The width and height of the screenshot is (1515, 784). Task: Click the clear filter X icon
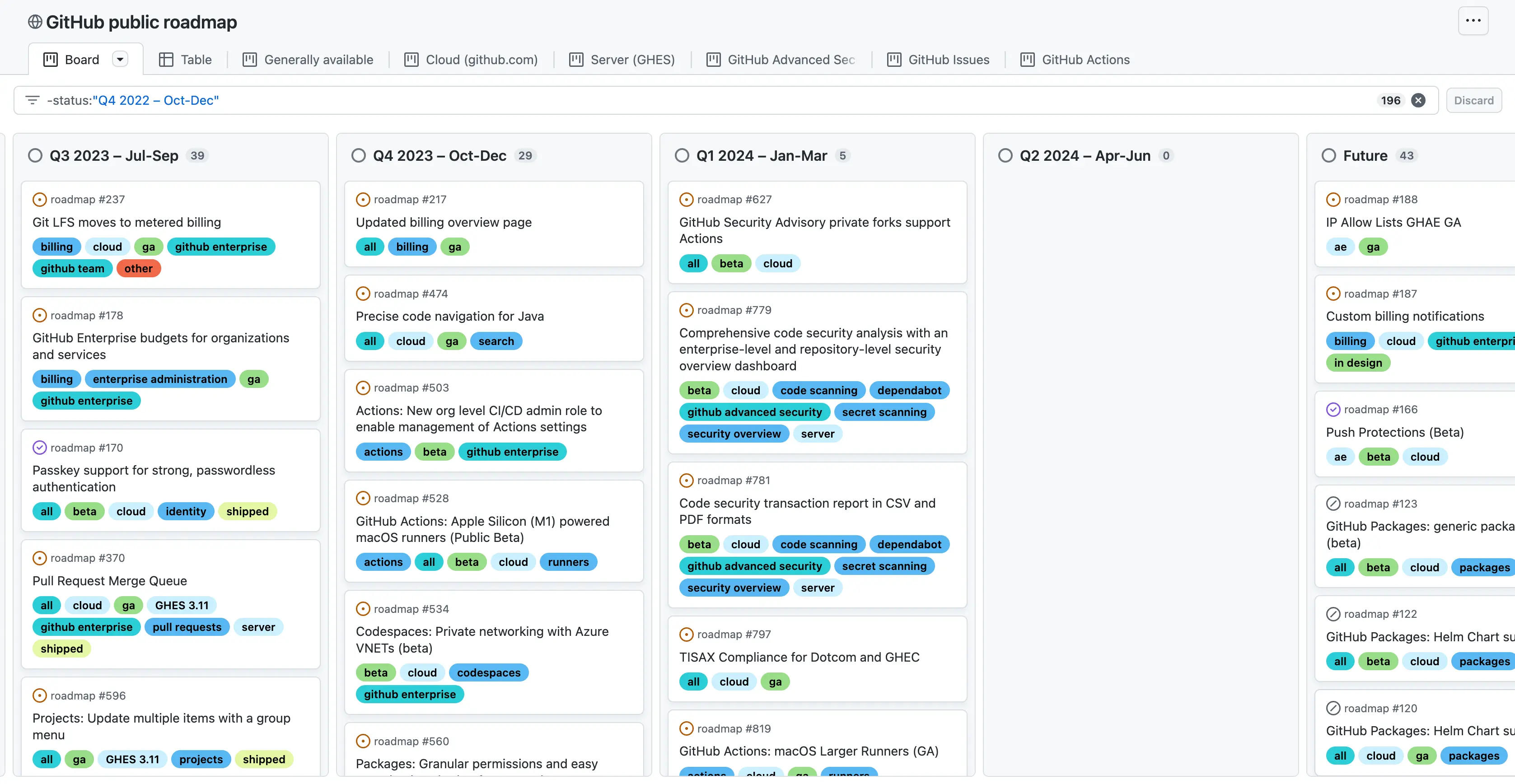[x=1418, y=100]
